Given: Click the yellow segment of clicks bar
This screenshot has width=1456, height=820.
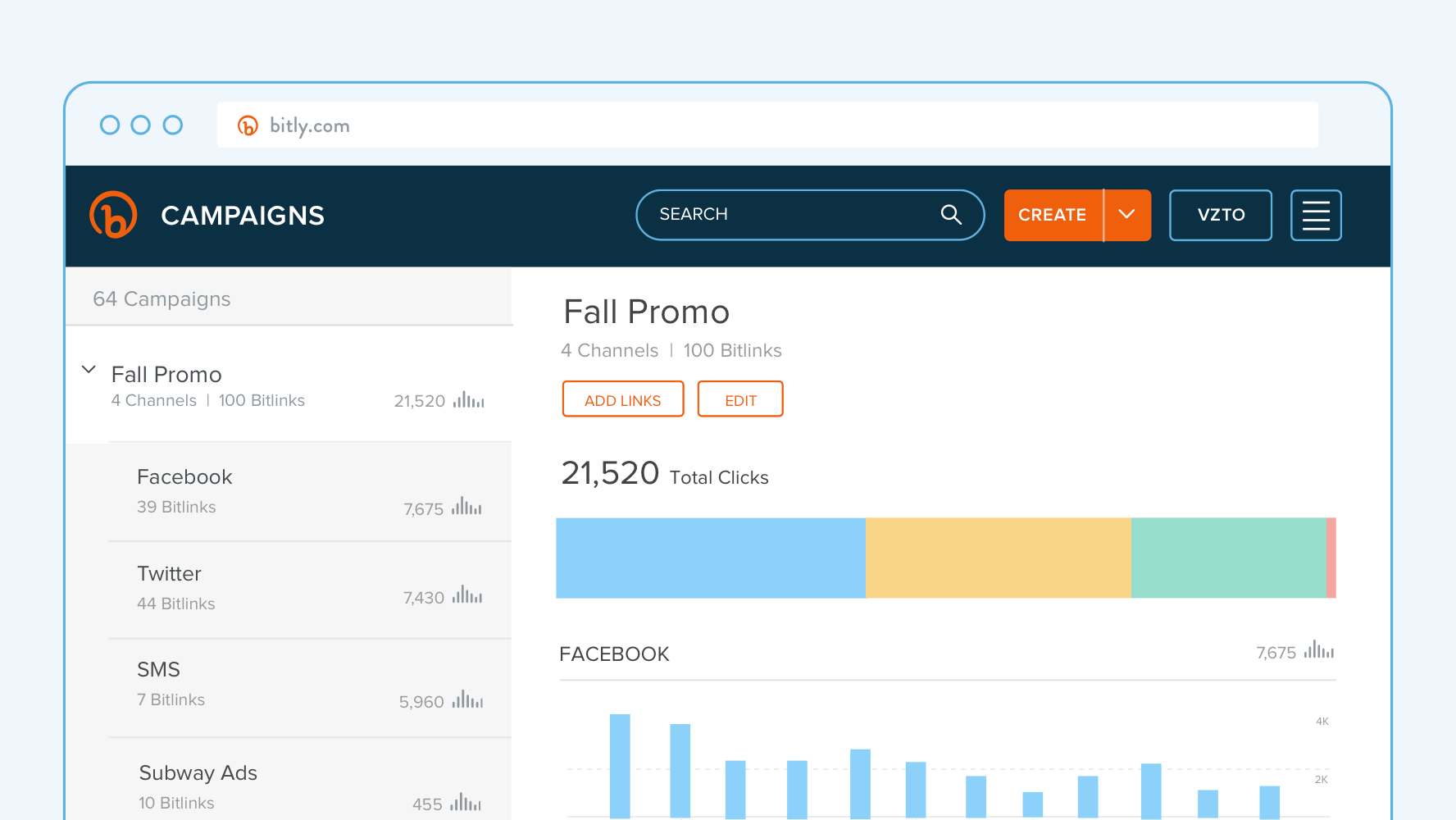Looking at the screenshot, I should 998,558.
